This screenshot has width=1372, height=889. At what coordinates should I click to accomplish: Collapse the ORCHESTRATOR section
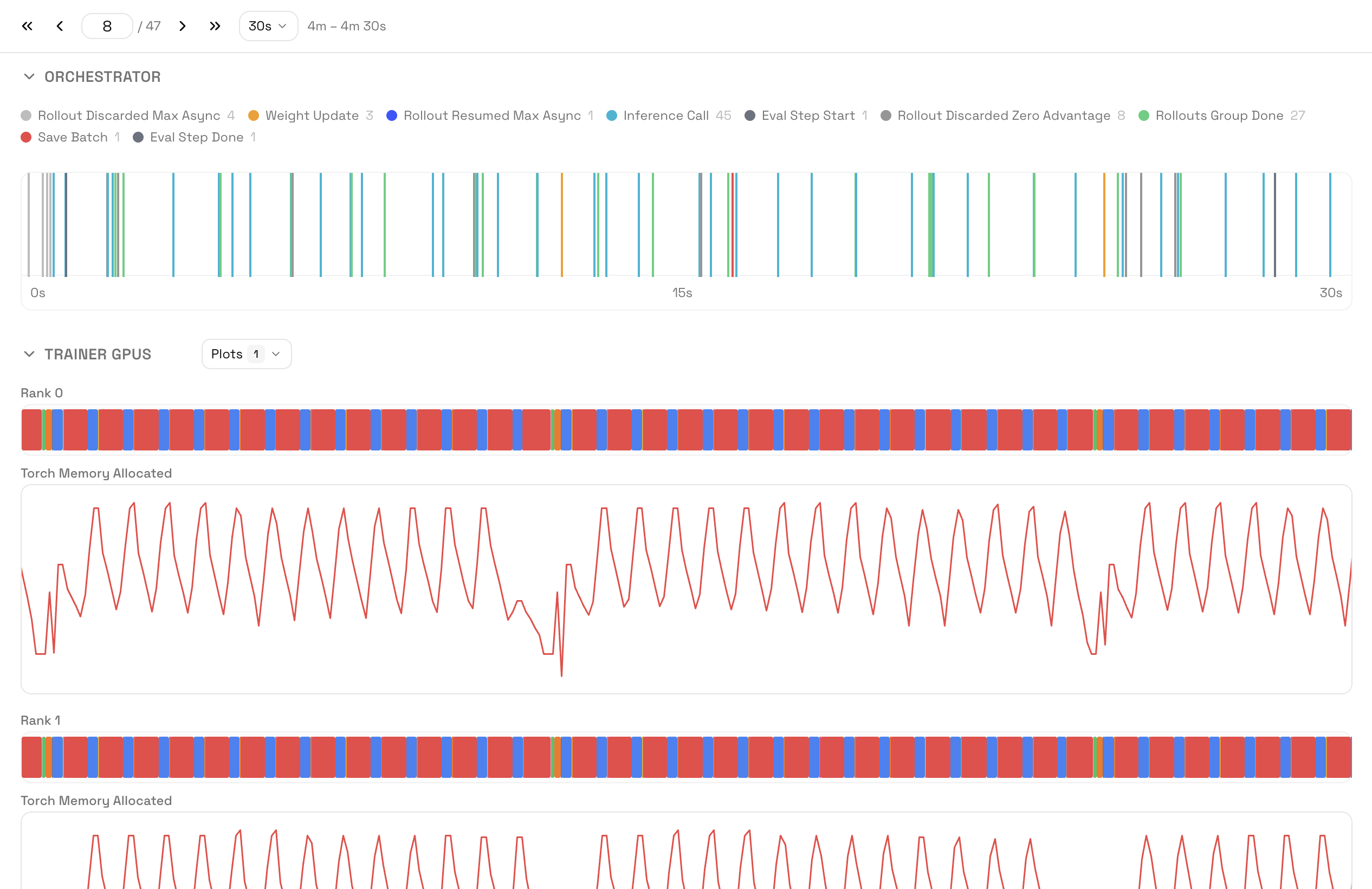pyautogui.click(x=29, y=76)
